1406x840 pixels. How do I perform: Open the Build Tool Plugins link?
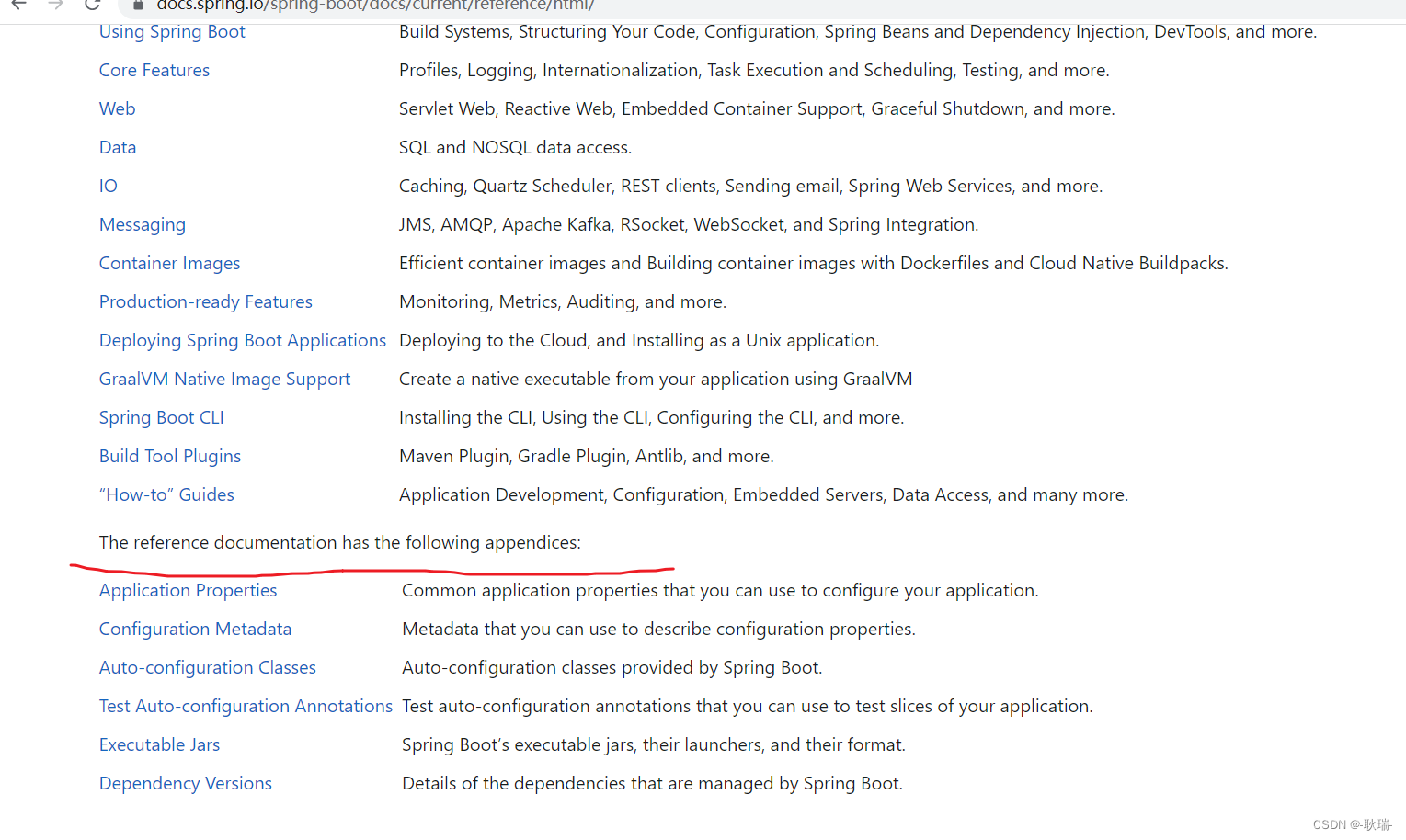pos(170,457)
